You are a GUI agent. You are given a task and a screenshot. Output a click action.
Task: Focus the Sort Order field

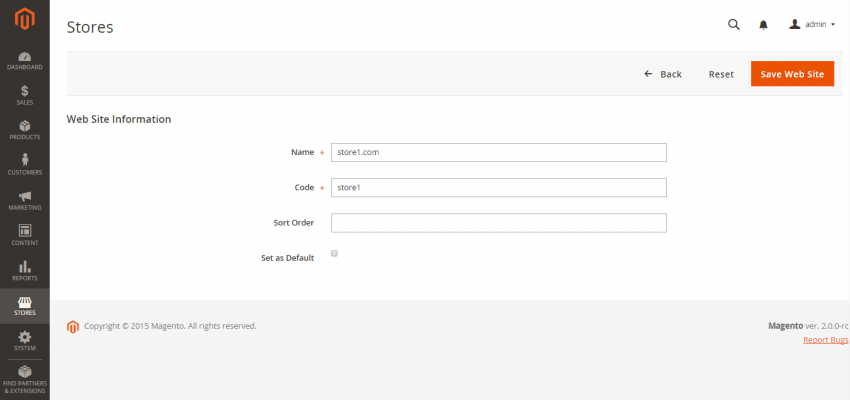pos(499,223)
